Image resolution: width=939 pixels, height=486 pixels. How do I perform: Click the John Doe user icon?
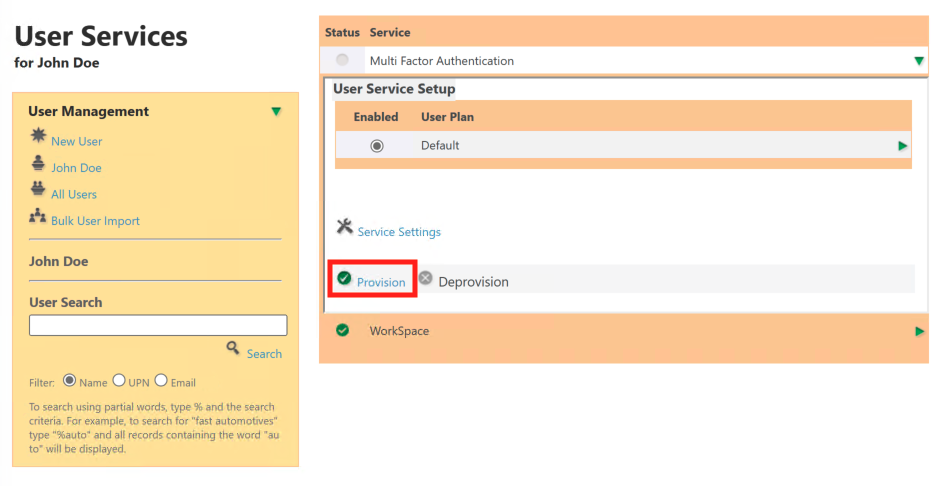pos(38,163)
